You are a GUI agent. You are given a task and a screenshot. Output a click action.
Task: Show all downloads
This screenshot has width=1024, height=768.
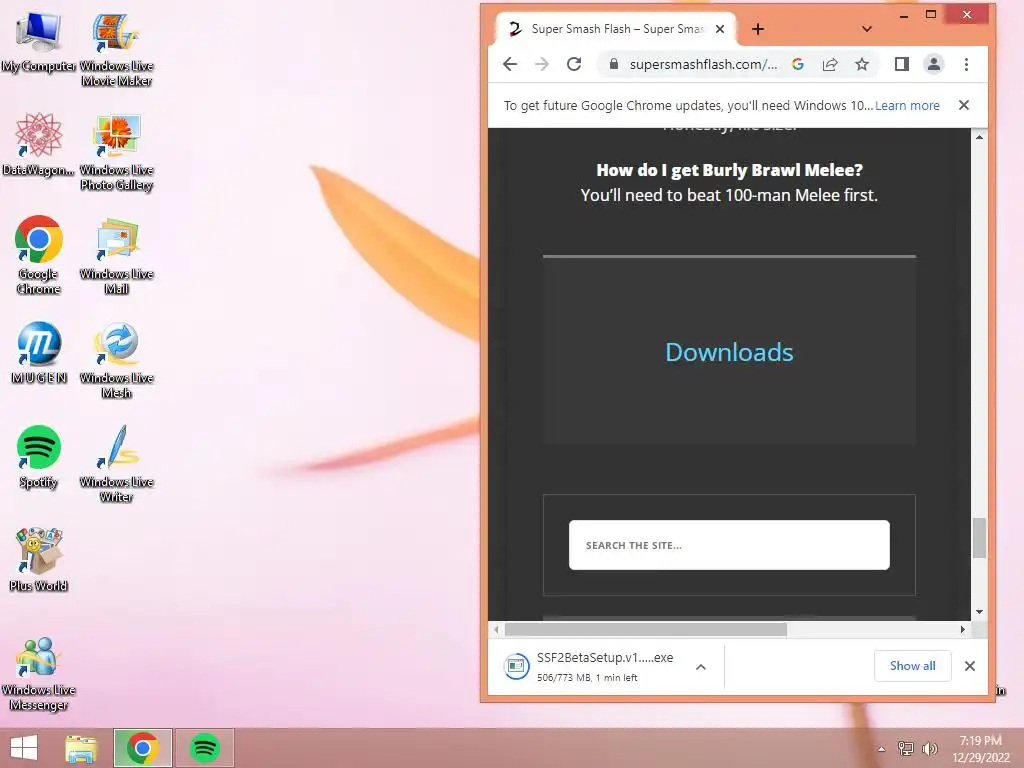[x=912, y=666]
